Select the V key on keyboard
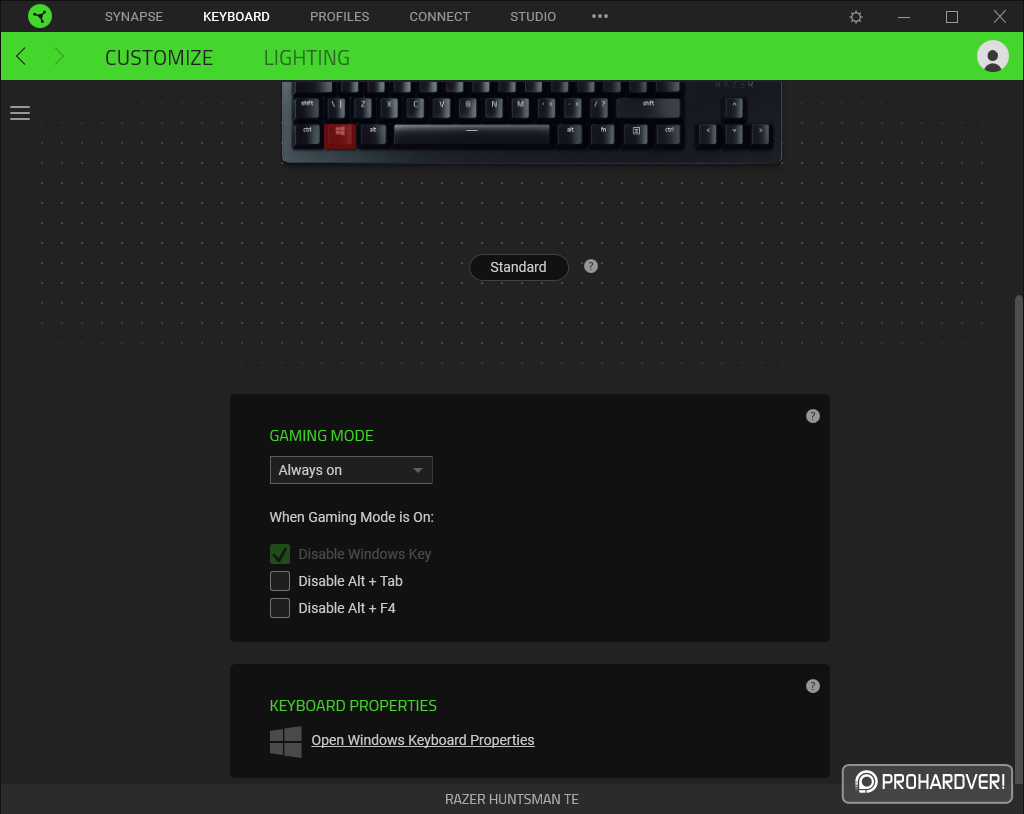 (441, 107)
